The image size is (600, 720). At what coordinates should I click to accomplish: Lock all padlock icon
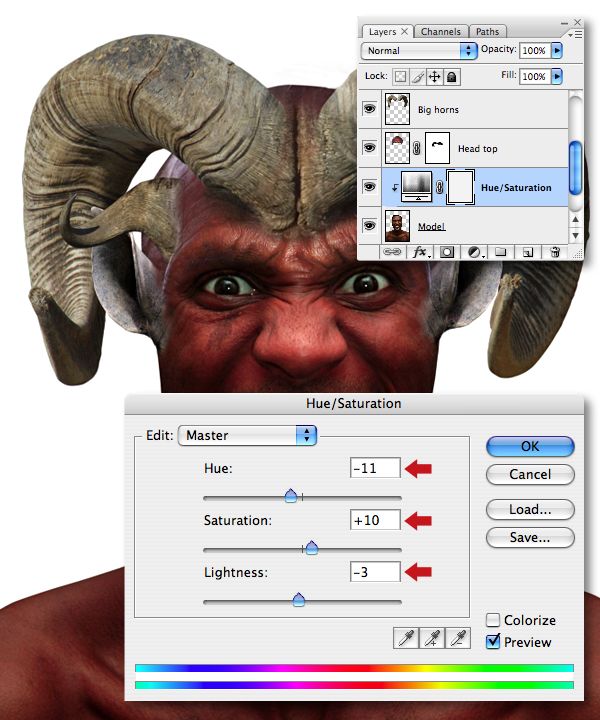tap(451, 77)
